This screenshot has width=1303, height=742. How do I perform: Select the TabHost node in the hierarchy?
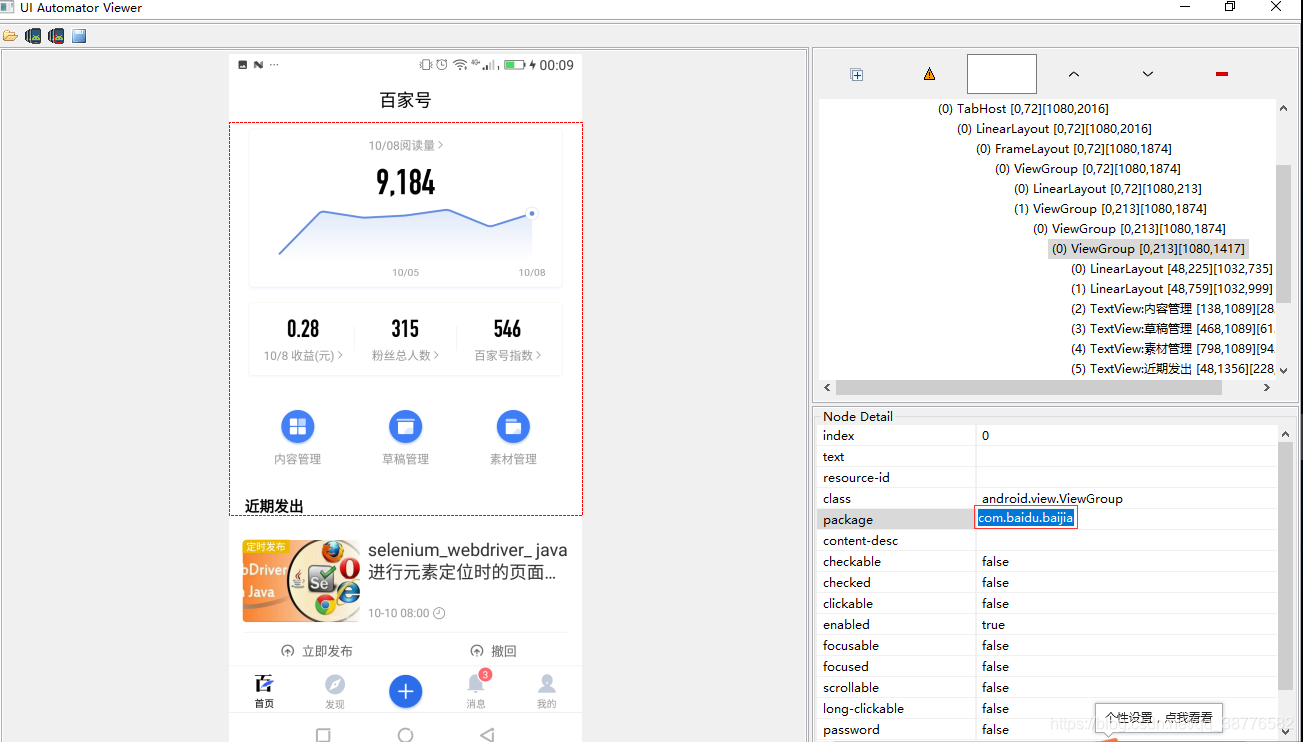click(x=1023, y=108)
